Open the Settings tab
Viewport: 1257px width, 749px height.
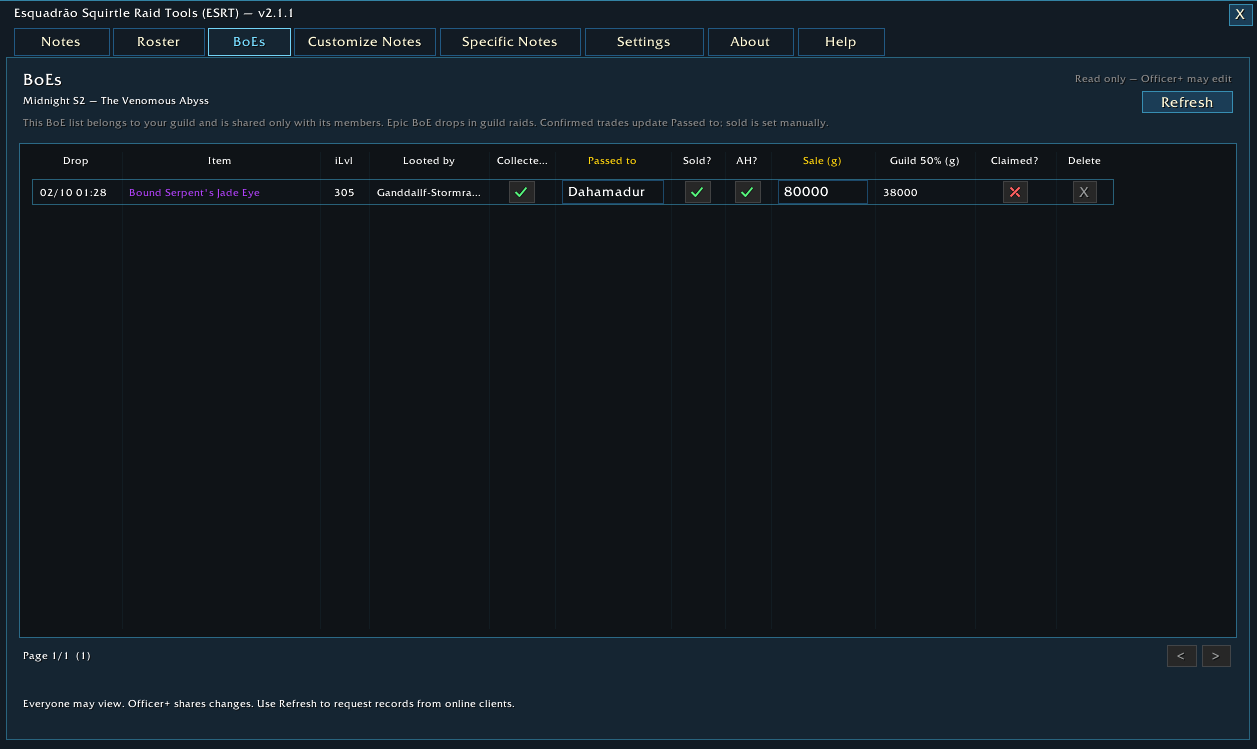point(644,42)
